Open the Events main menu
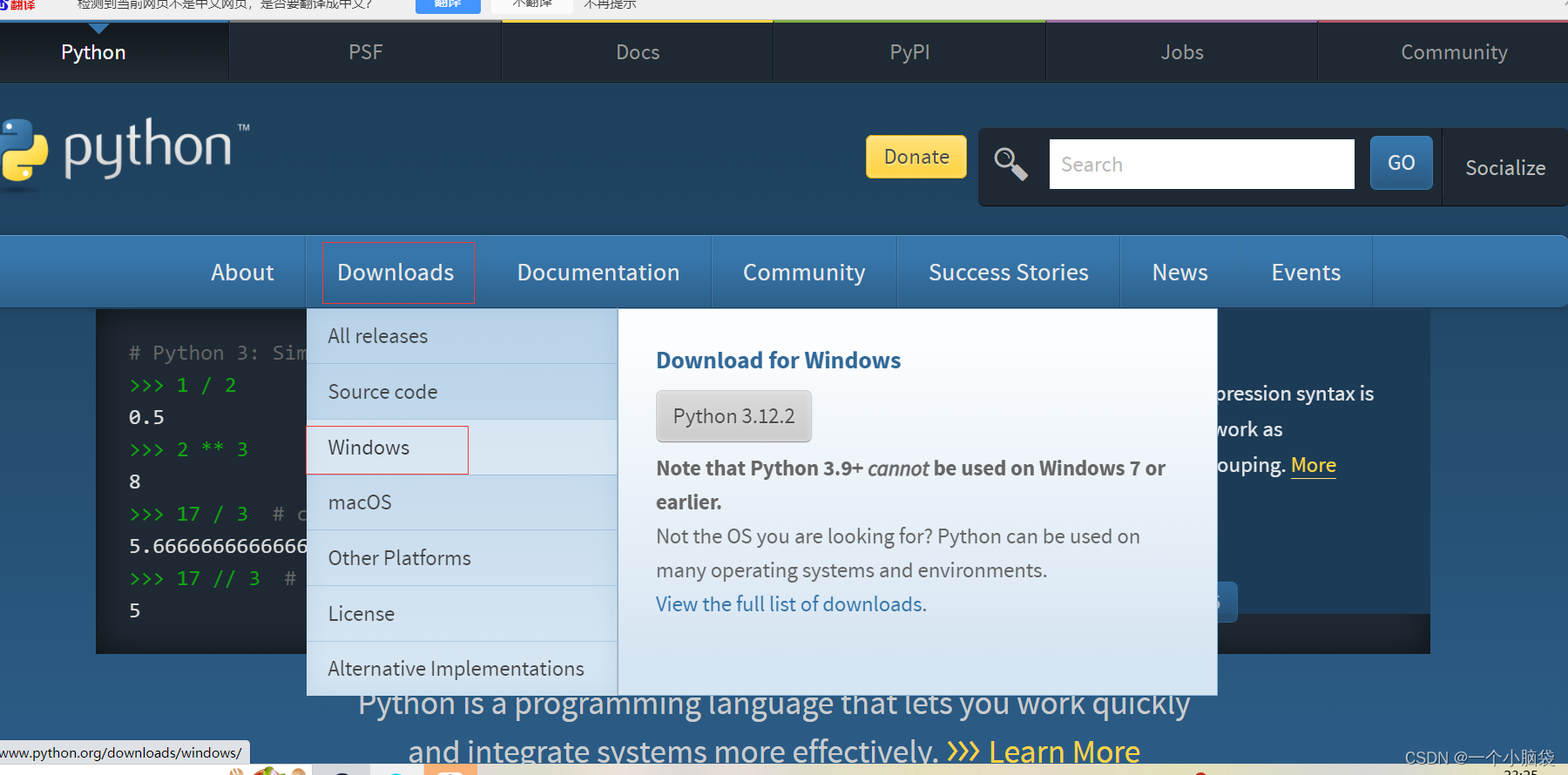Viewport: 1568px width, 775px height. pos(1306,273)
